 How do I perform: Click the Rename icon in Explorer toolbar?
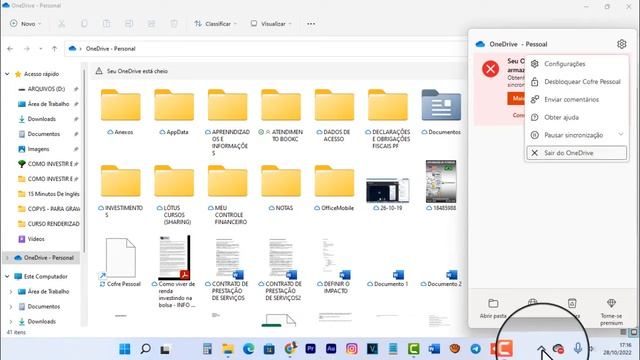coord(129,24)
